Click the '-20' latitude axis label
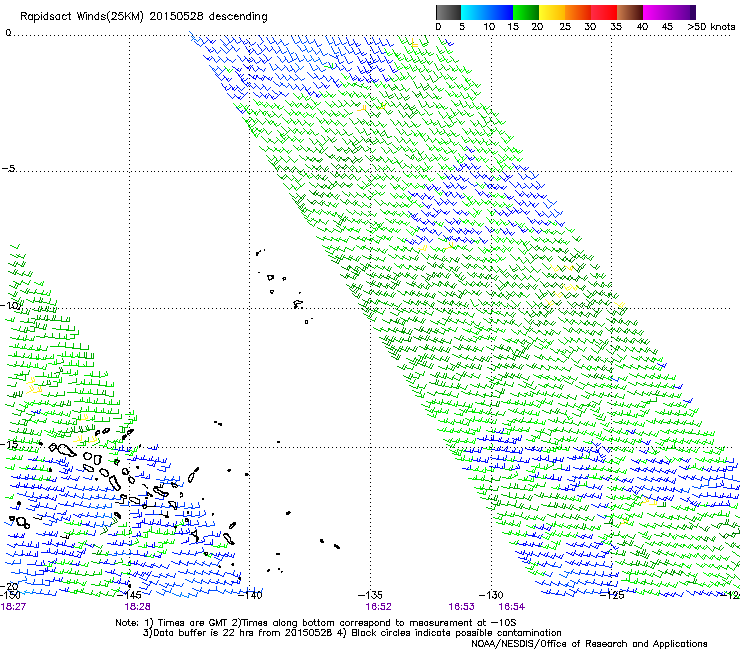 click(9, 586)
